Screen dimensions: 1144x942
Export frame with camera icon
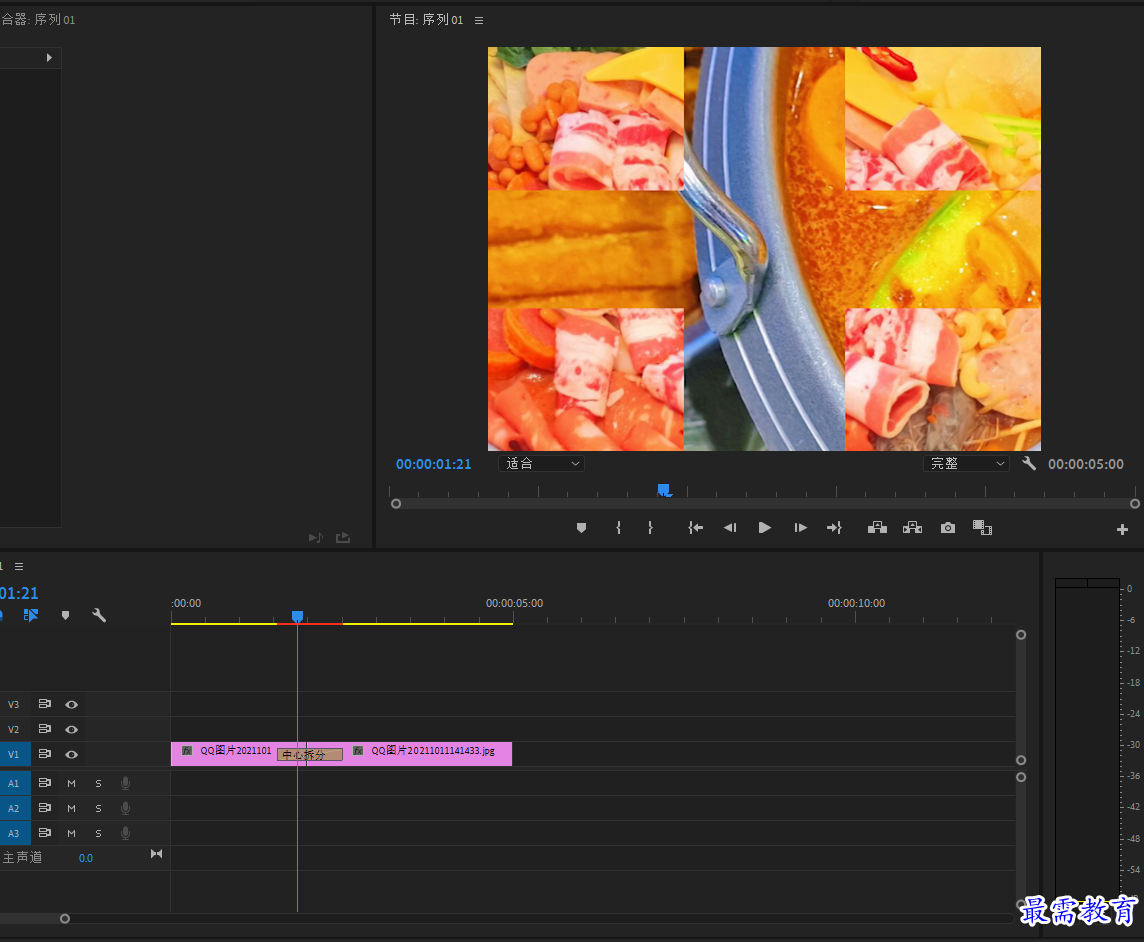[x=948, y=528]
